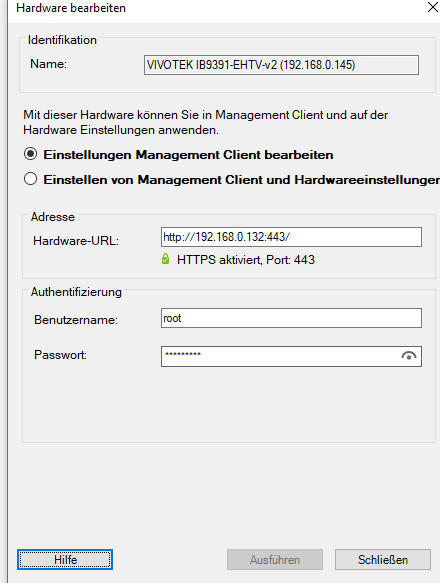Click into the Hardware-URL text box
Screen dimensions: 440x583
click(291, 237)
